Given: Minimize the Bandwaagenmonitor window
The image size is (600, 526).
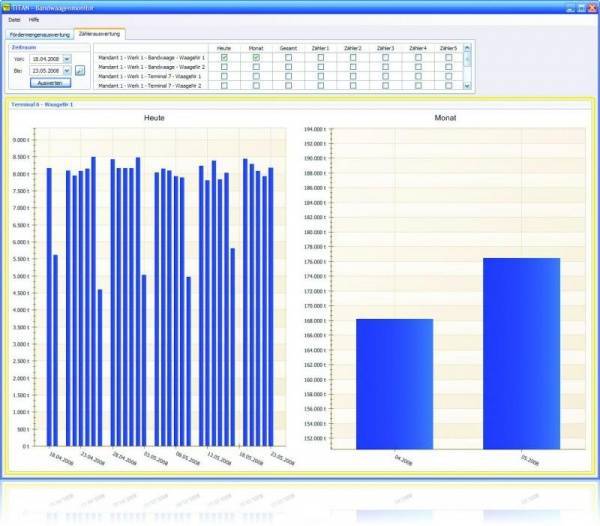Looking at the screenshot, I should click(568, 7).
